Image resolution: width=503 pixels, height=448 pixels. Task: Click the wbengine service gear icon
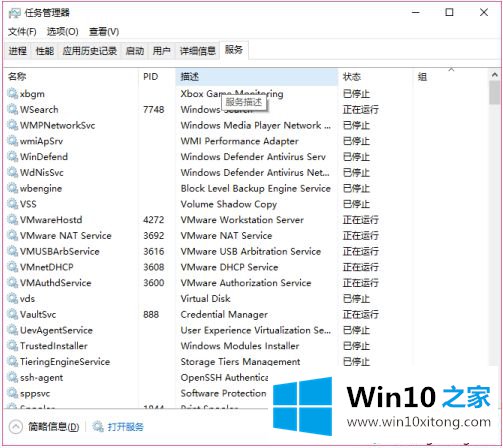click(12, 188)
